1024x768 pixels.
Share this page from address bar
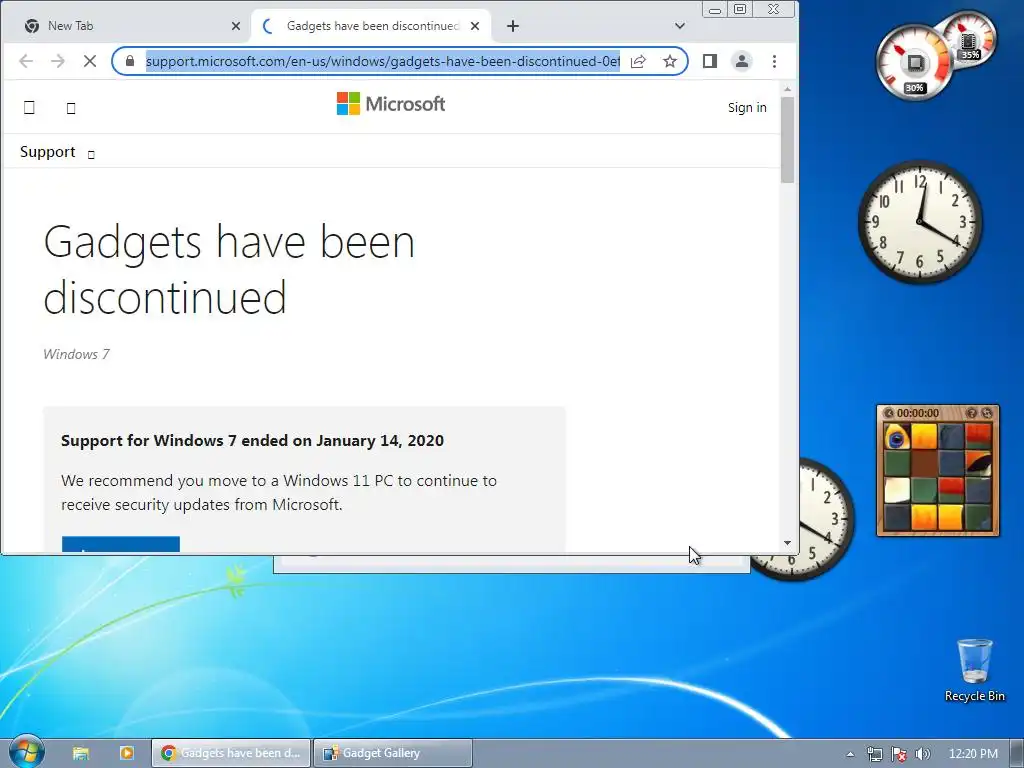click(x=638, y=61)
